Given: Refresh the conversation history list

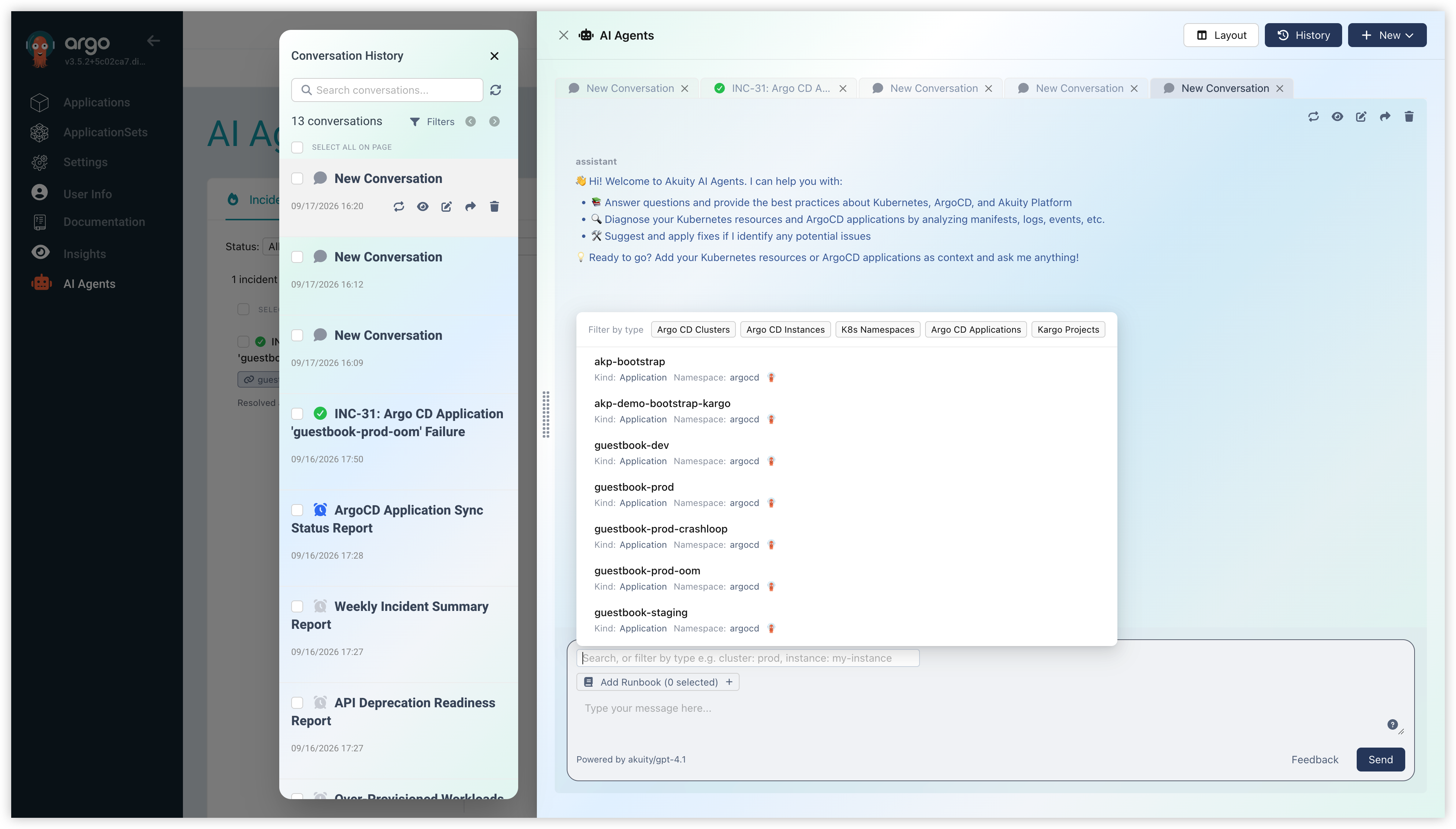Looking at the screenshot, I should [496, 90].
